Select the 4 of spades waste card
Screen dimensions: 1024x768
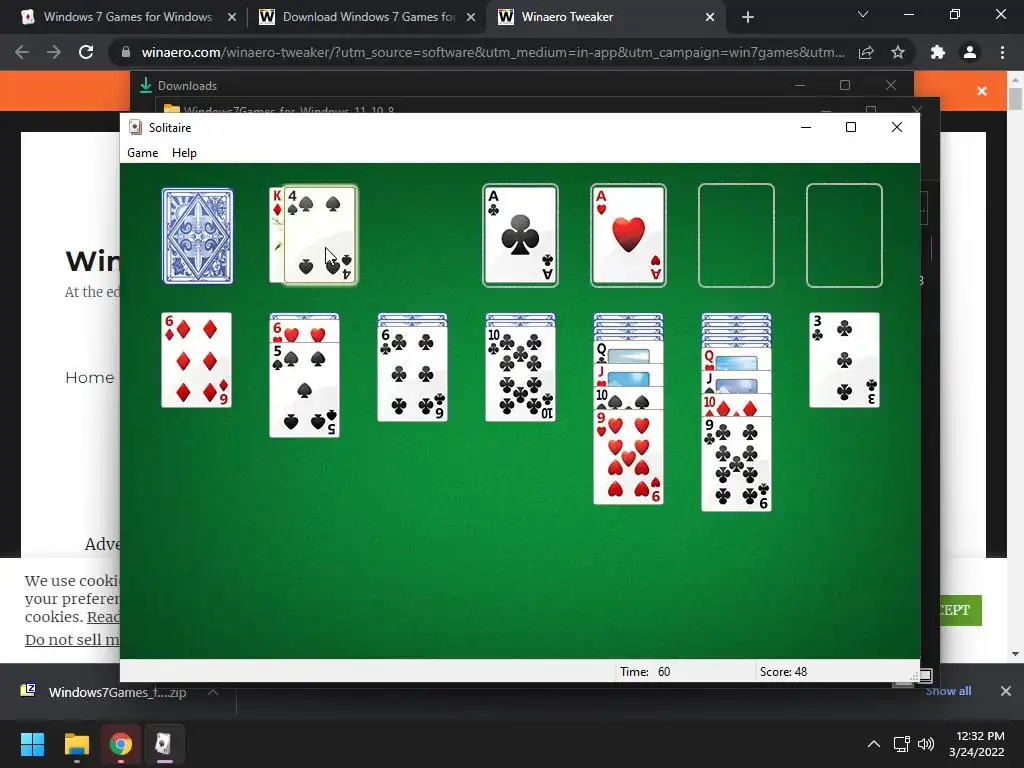pos(320,236)
